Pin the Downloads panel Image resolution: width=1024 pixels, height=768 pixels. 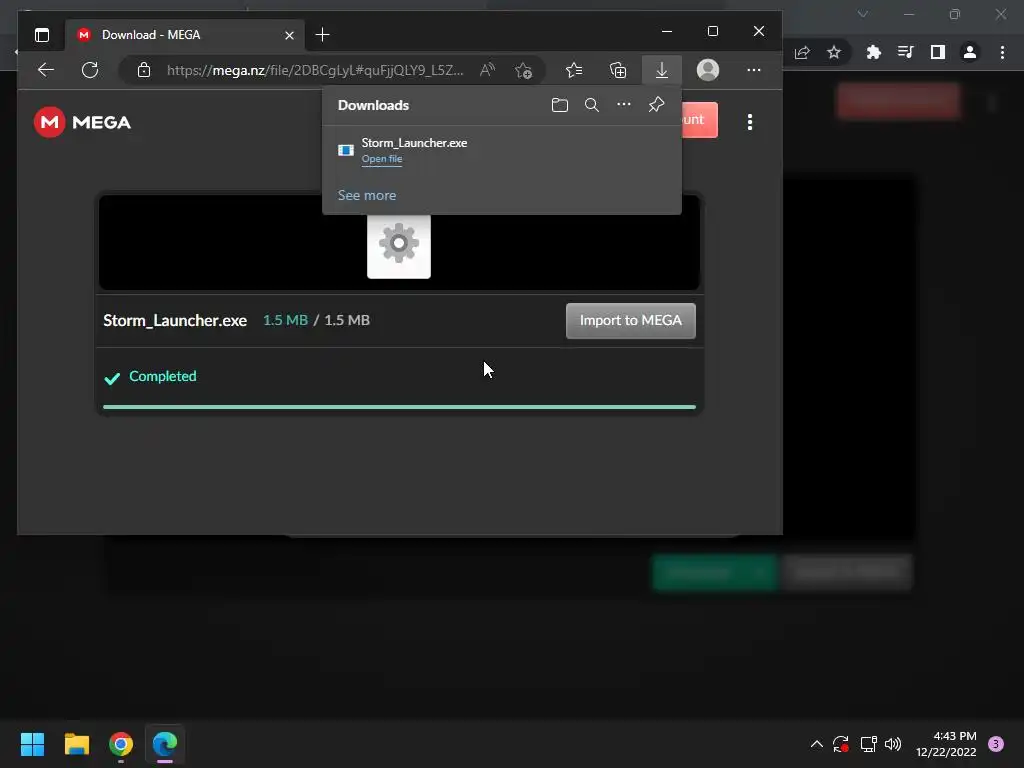pyautogui.click(x=656, y=104)
